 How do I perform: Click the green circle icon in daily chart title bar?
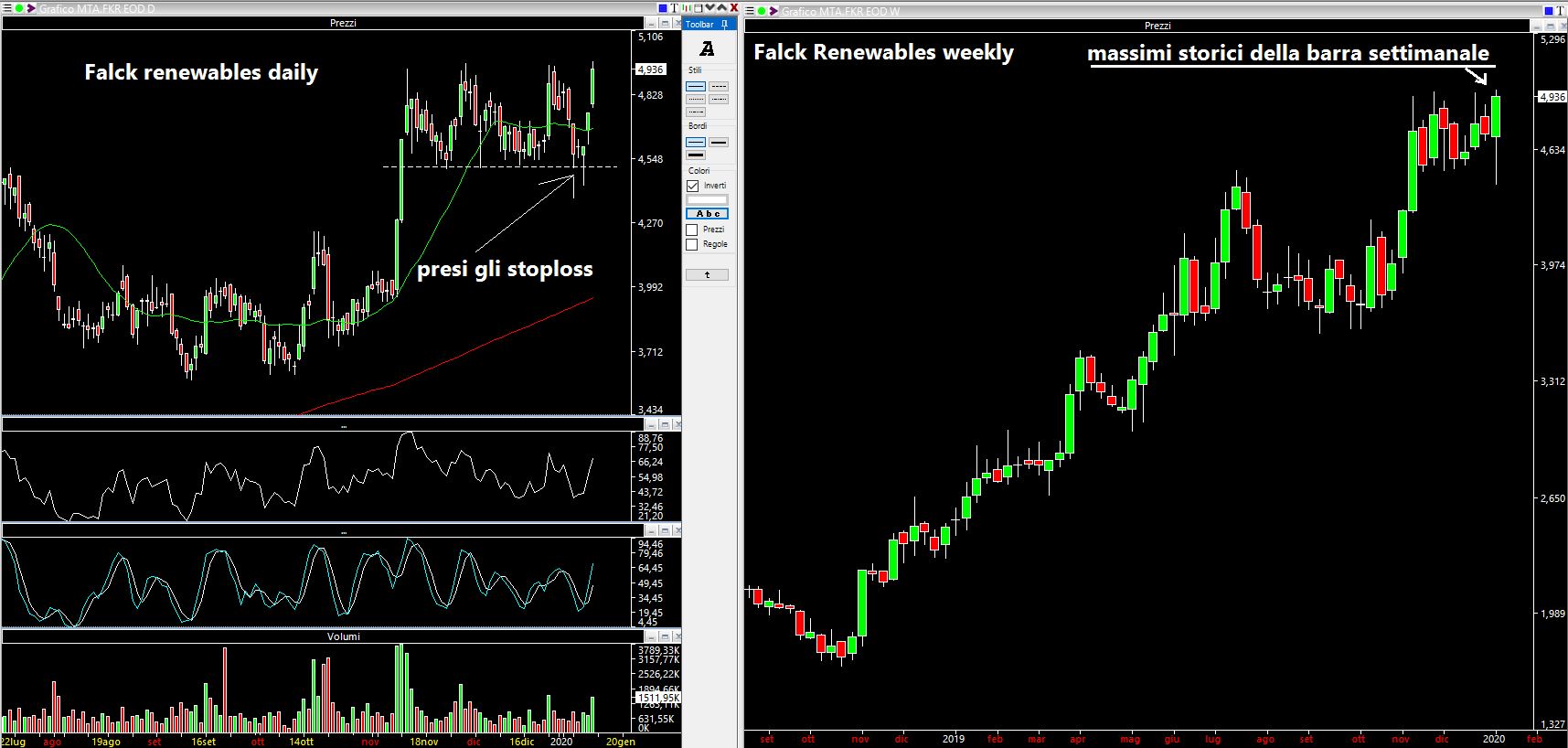19,9
